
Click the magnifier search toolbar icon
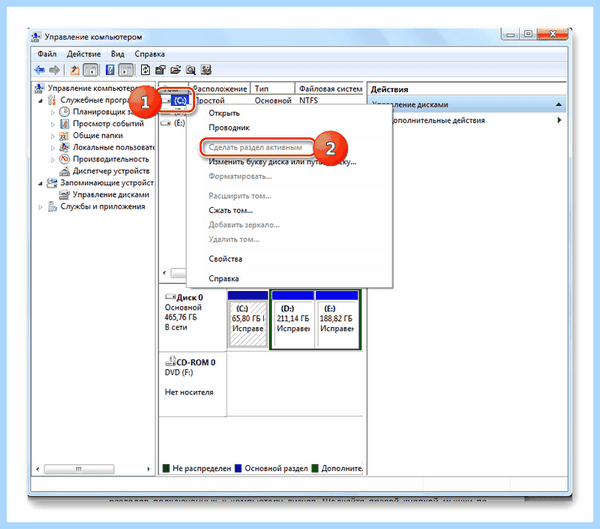point(191,70)
